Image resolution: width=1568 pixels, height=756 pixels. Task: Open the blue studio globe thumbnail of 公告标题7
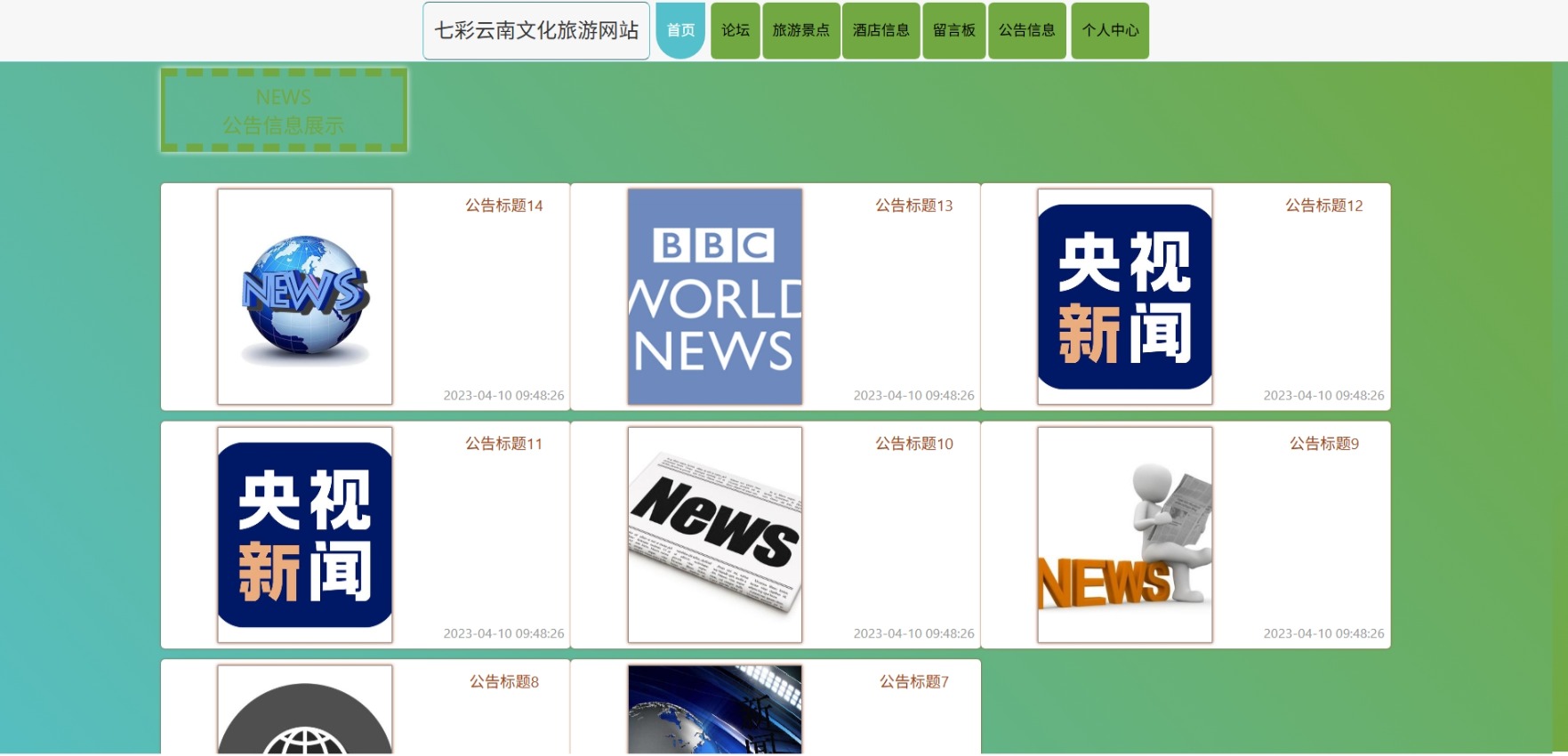(715, 710)
